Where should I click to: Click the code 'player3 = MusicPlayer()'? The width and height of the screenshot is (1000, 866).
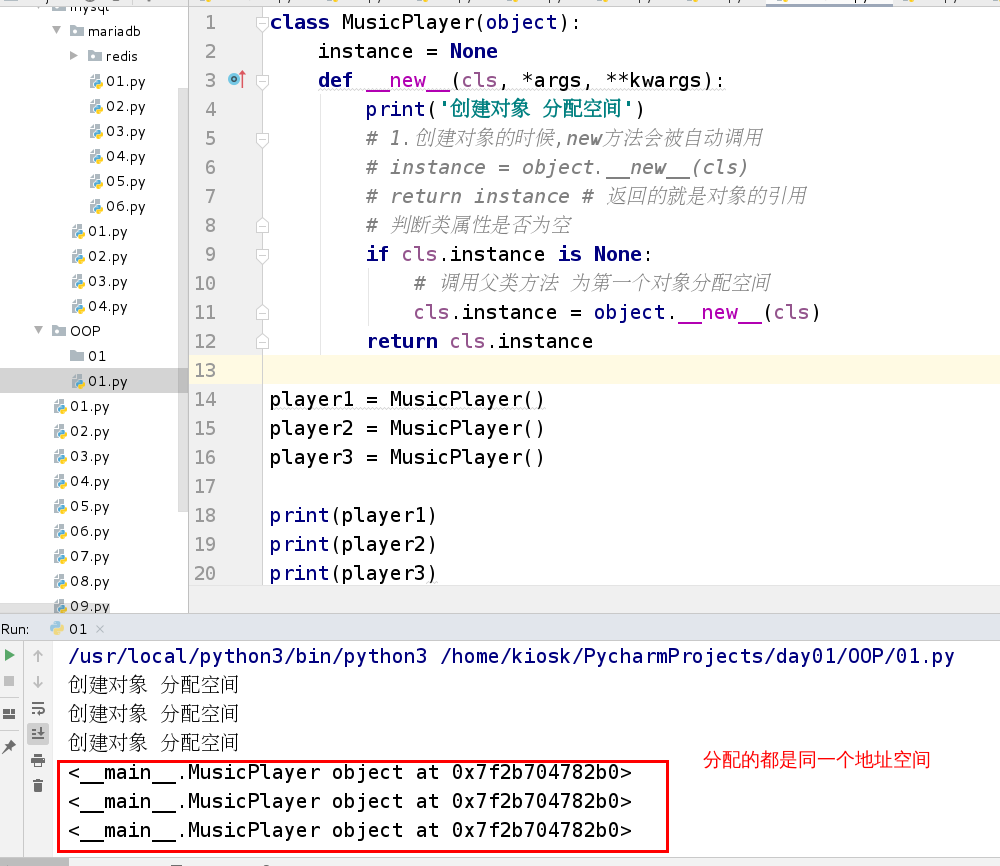pos(407,457)
